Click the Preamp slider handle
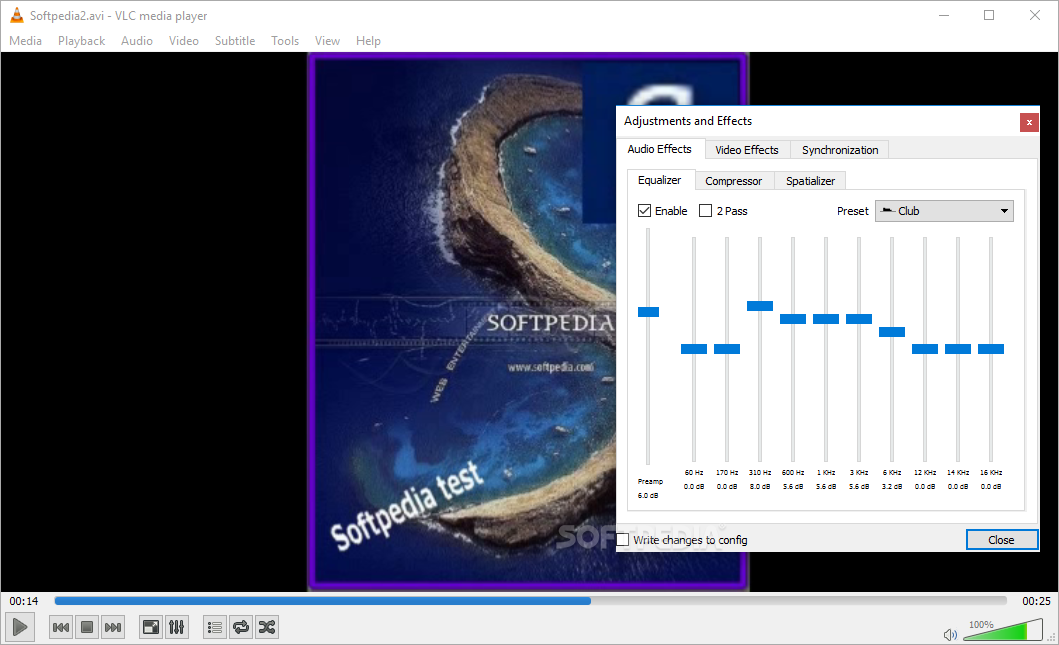The image size is (1059, 645). [x=648, y=312]
